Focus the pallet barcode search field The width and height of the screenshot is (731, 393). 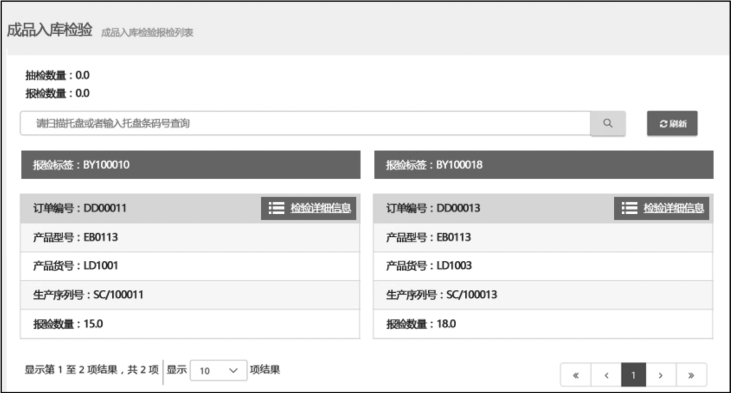pyautogui.click(x=305, y=124)
